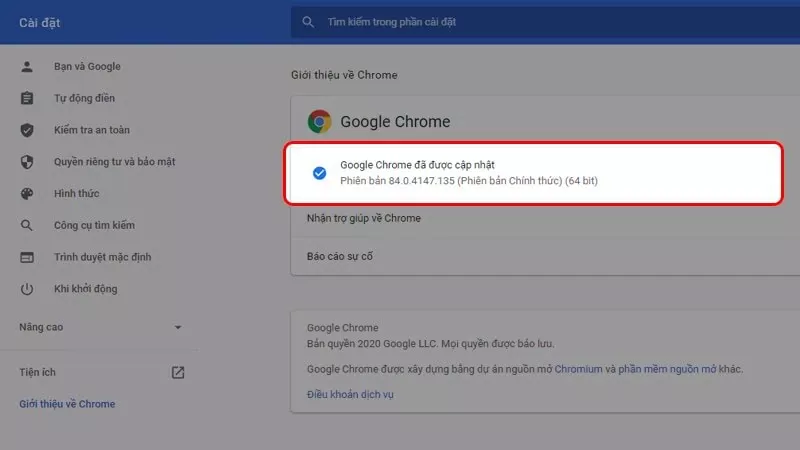The image size is (800, 450).
Task: Select Quyền riêng tư và bảo mật
Action: pyautogui.click(x=114, y=162)
